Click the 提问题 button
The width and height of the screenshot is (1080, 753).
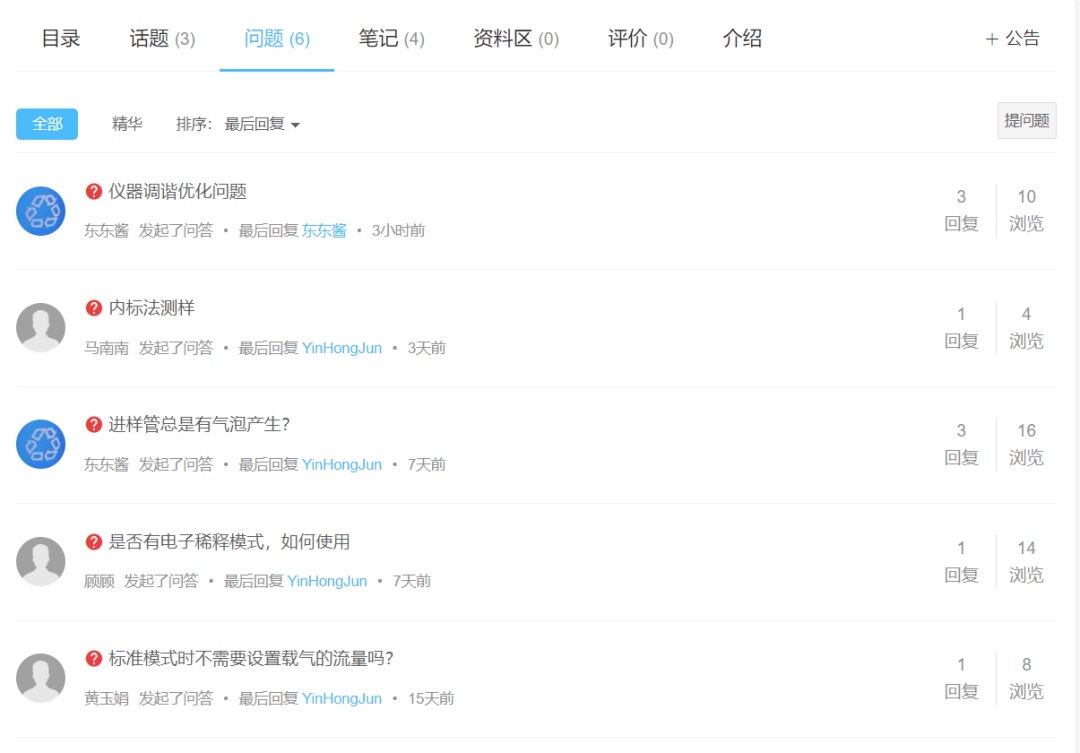(1026, 120)
